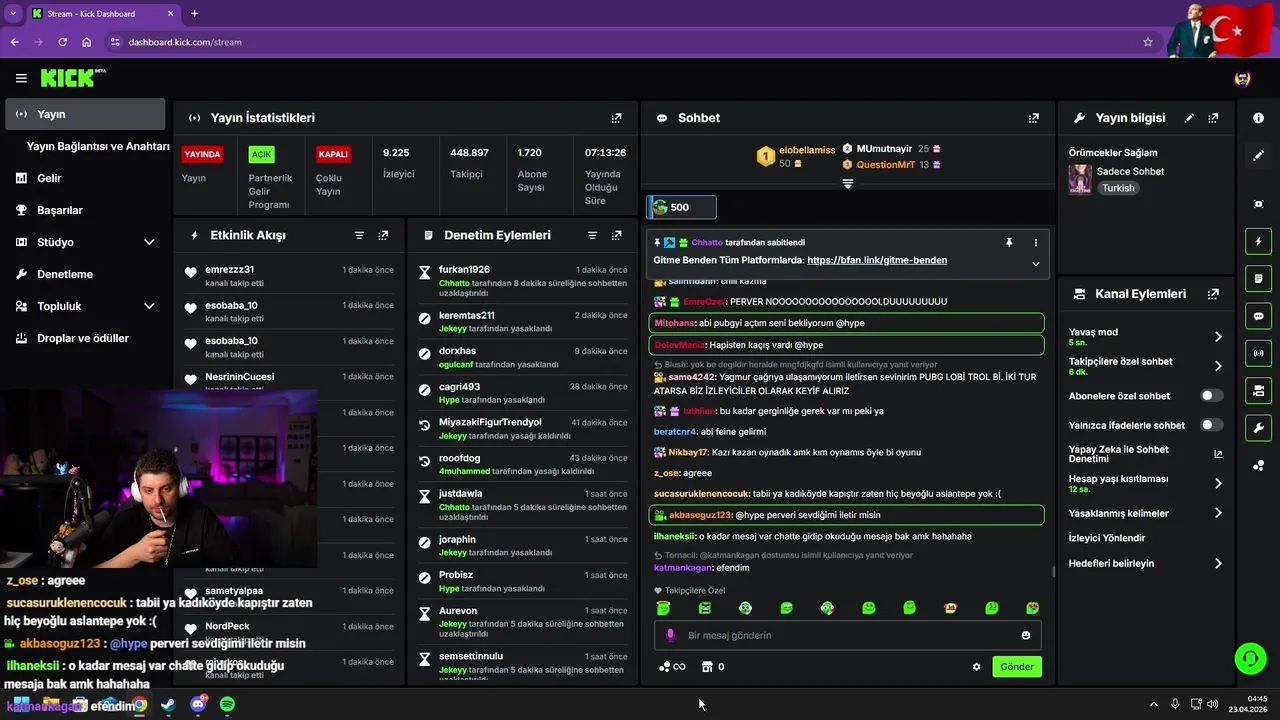This screenshot has height=720, width=1280.
Task: Unpin the pinned chat message
Action: pos(1009,242)
